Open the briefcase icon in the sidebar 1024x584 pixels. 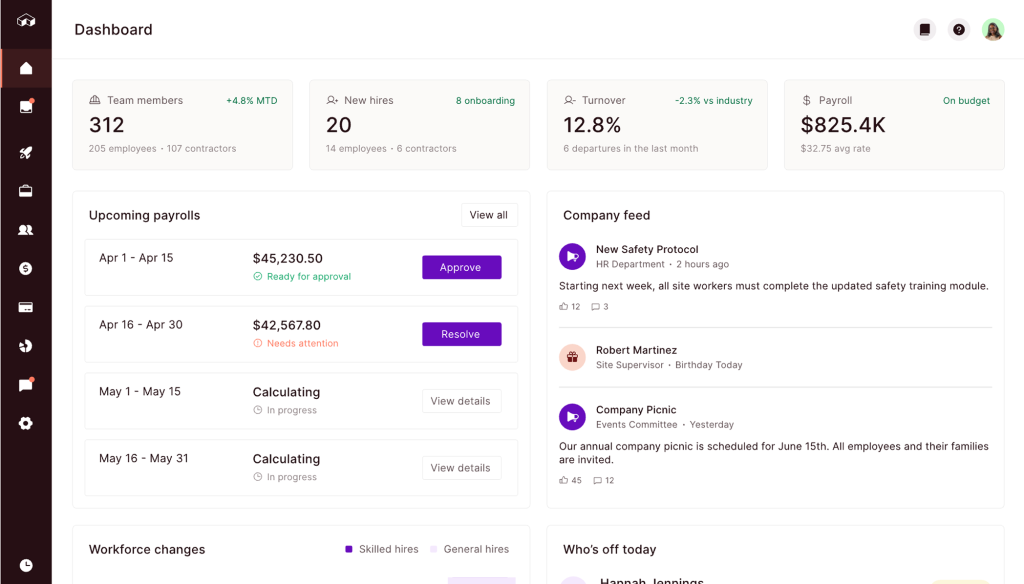pyautogui.click(x=26, y=191)
